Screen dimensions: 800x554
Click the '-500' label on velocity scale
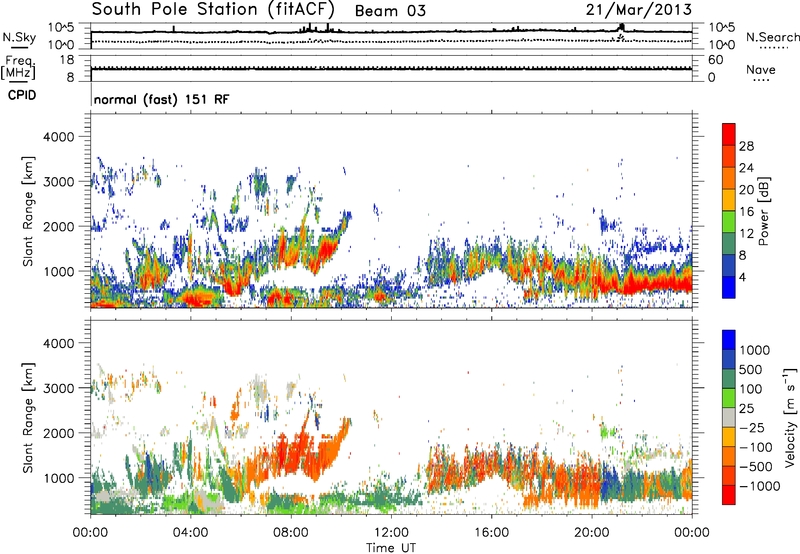756,467
